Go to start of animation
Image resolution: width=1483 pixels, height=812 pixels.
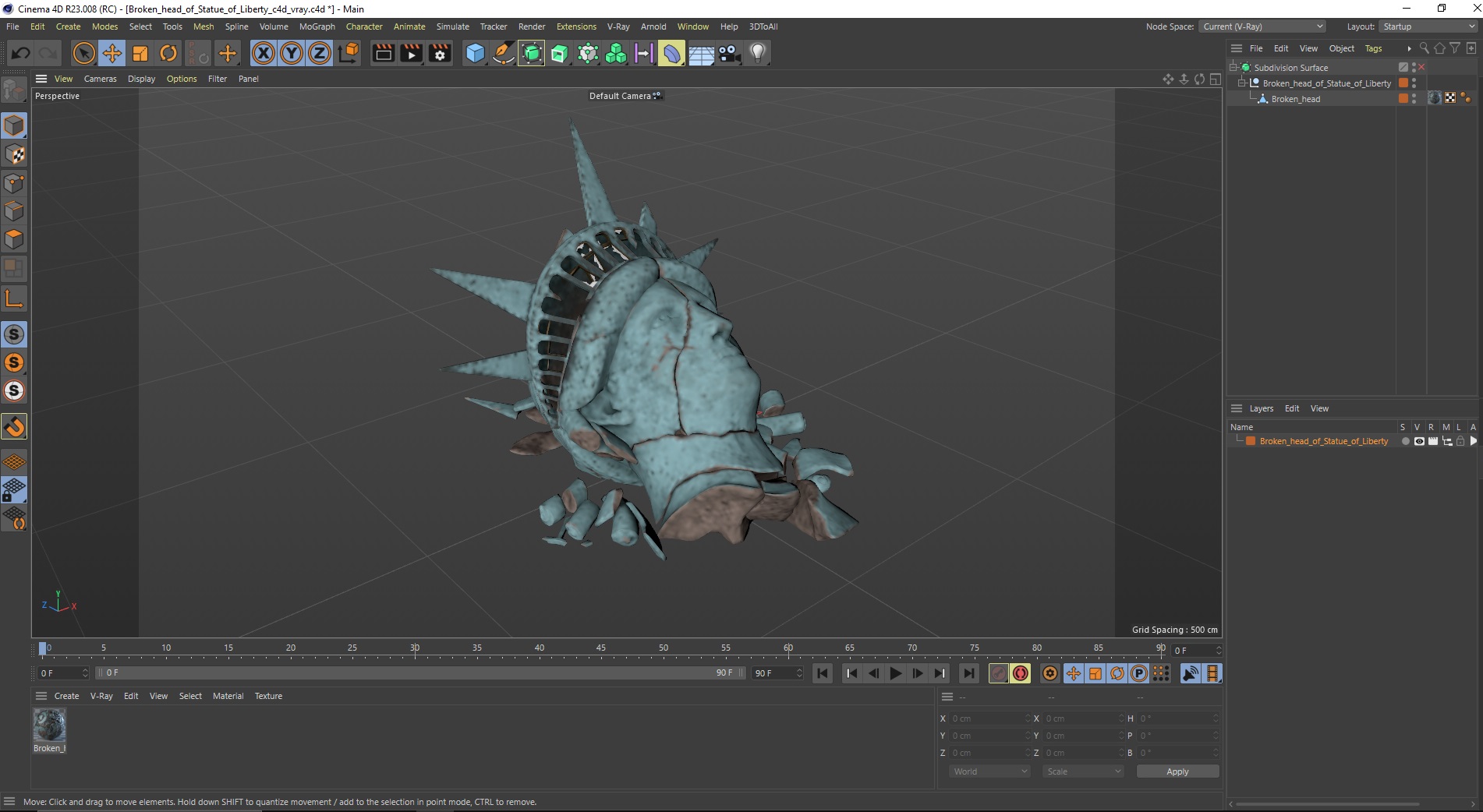823,673
